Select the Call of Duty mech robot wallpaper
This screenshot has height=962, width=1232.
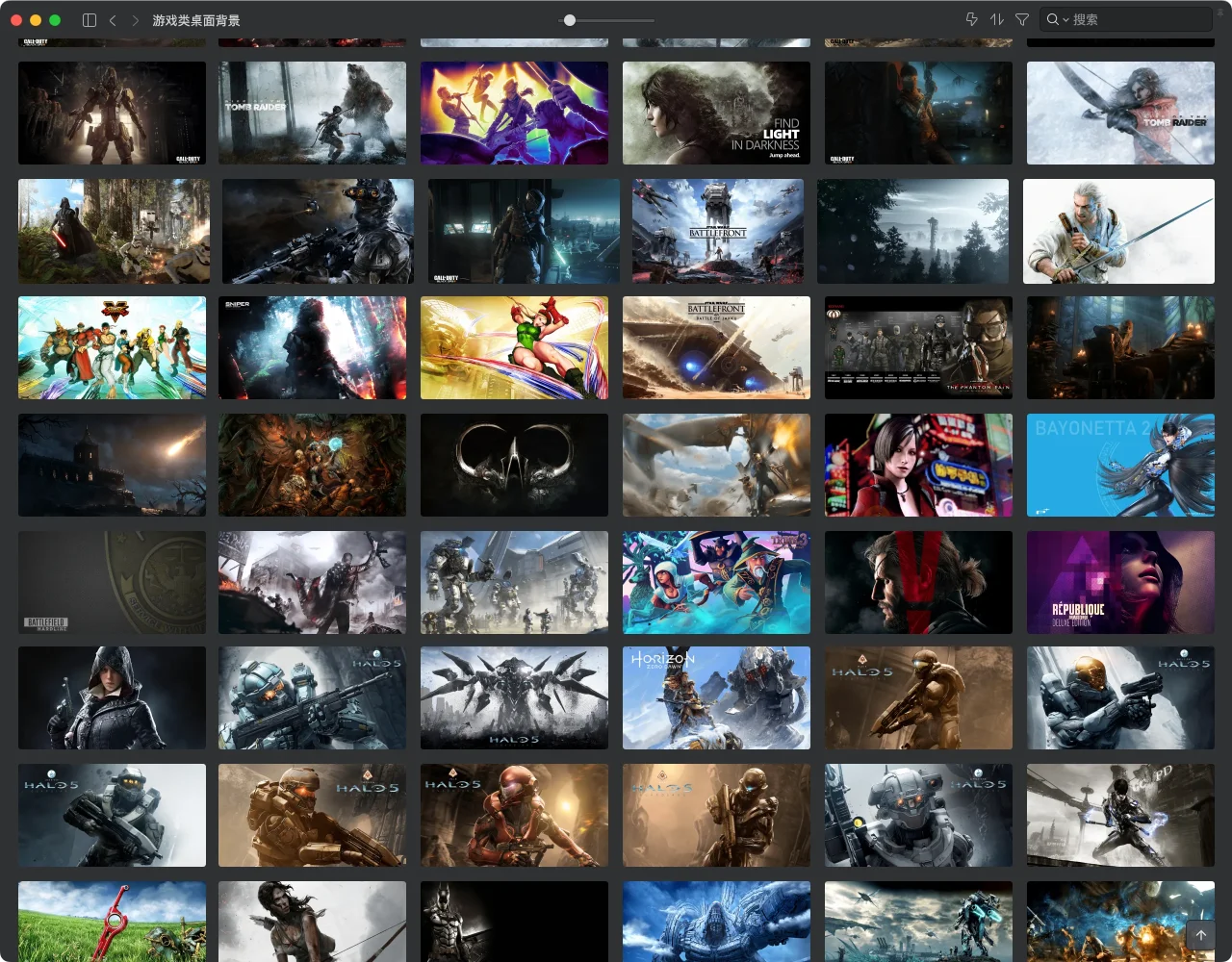coord(112,114)
